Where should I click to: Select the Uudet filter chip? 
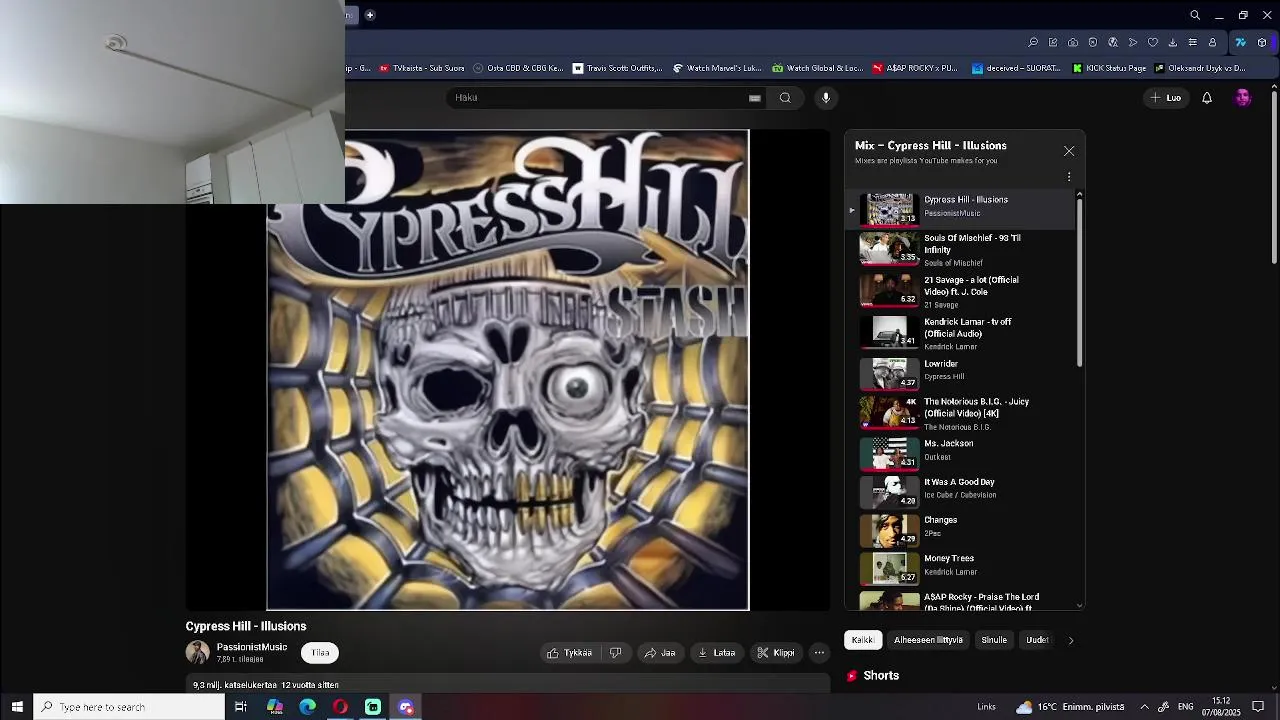1037,640
